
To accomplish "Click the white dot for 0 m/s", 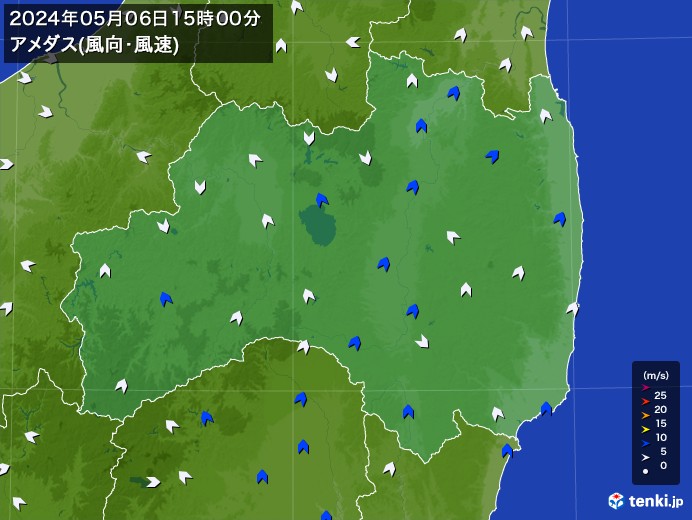I will click(x=646, y=471).
